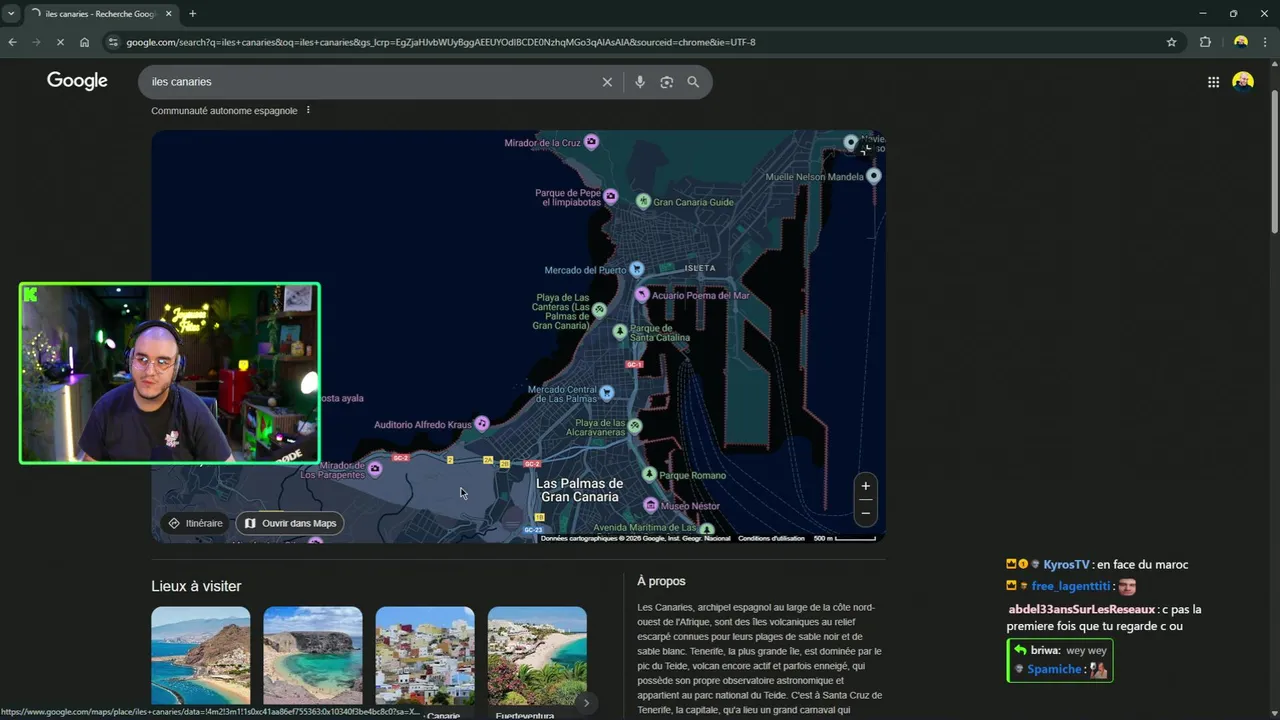This screenshot has height=720, width=1280.
Task: Click the Mercado del Puerto pin
Action: coord(636,269)
